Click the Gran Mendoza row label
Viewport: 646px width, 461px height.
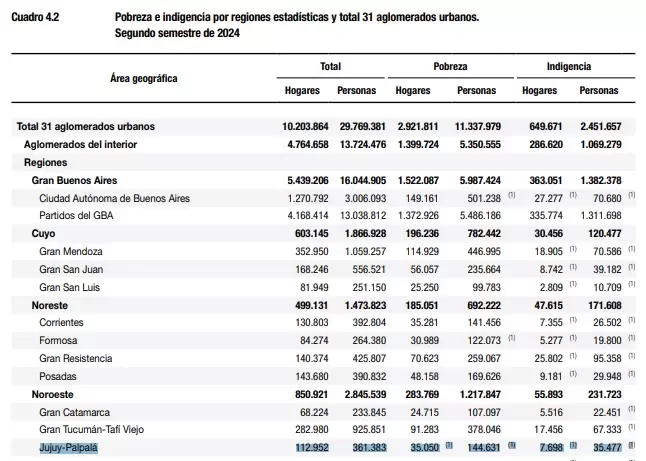pos(71,251)
